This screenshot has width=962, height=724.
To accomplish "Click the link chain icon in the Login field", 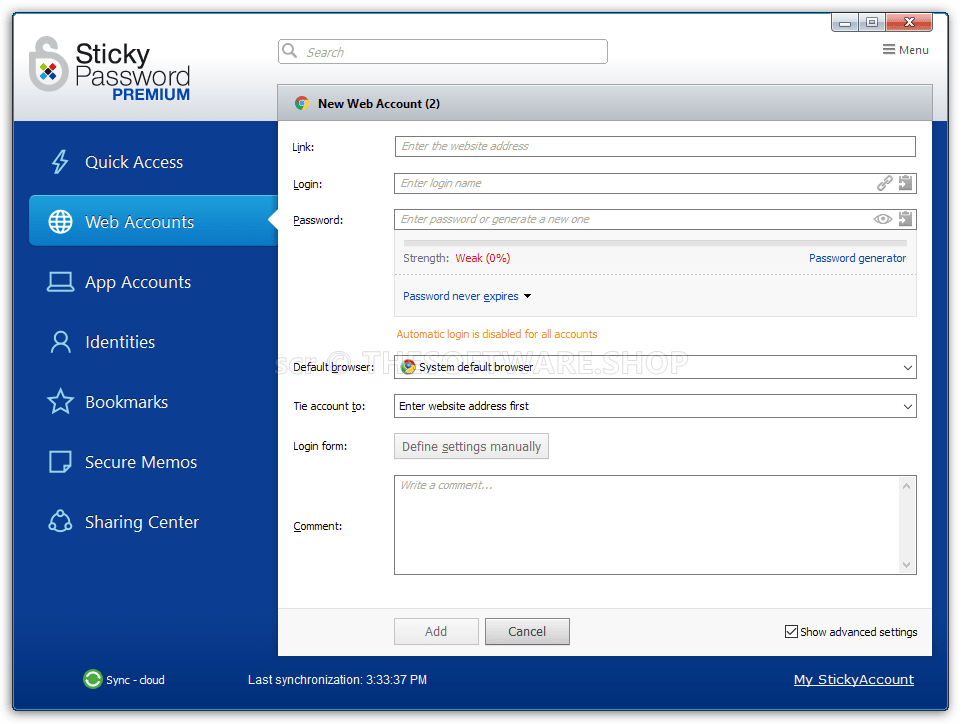I will coord(884,183).
